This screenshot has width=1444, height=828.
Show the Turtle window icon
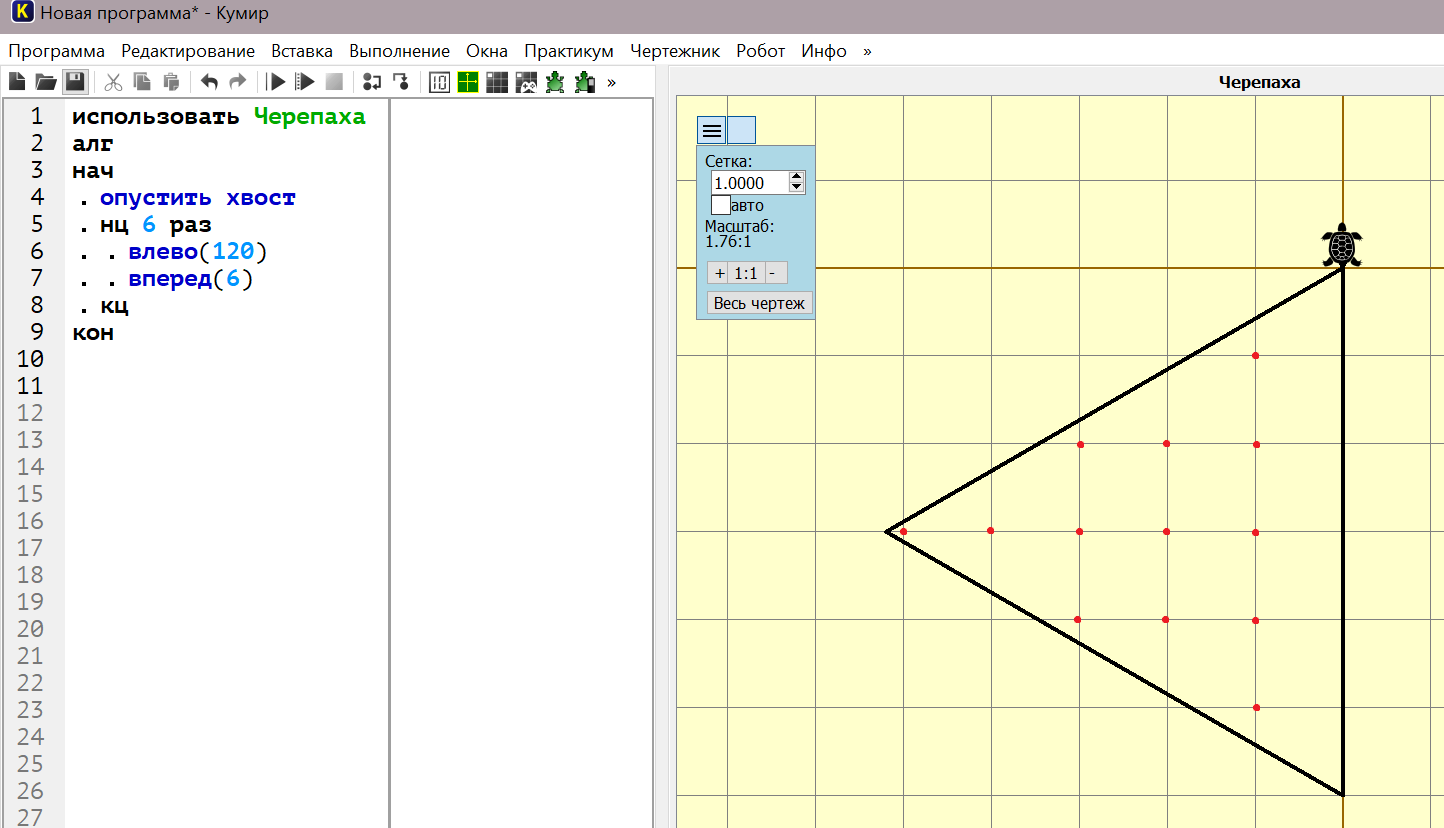click(x=555, y=82)
